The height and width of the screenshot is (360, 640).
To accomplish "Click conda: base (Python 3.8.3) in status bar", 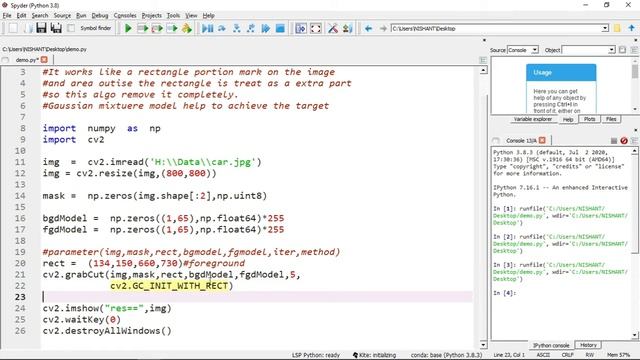I will tap(446, 355).
